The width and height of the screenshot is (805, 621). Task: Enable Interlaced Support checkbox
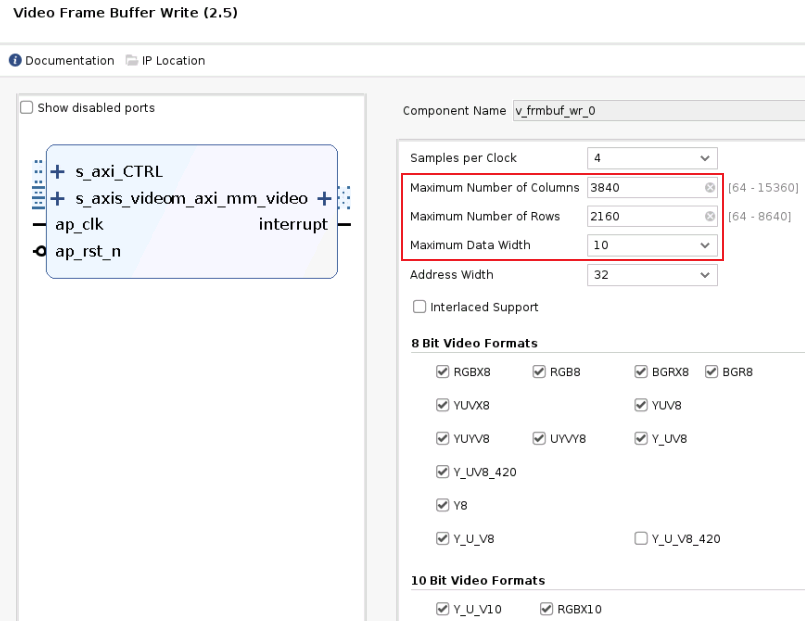pos(420,307)
